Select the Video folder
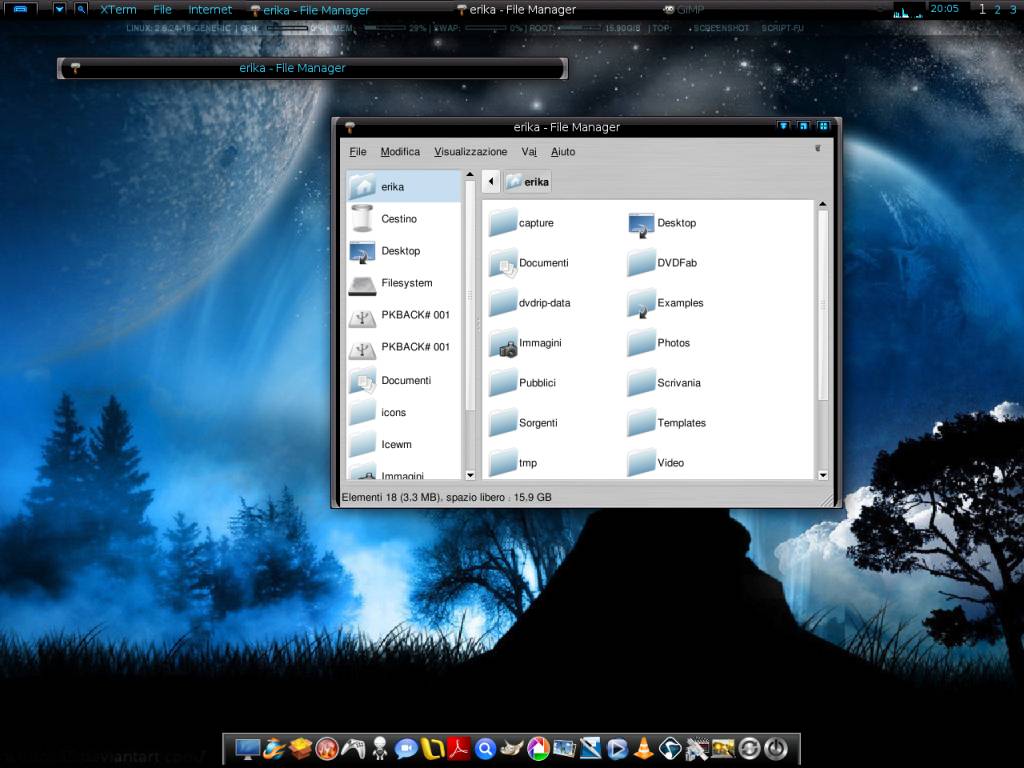The height and width of the screenshot is (768, 1024). coord(656,462)
